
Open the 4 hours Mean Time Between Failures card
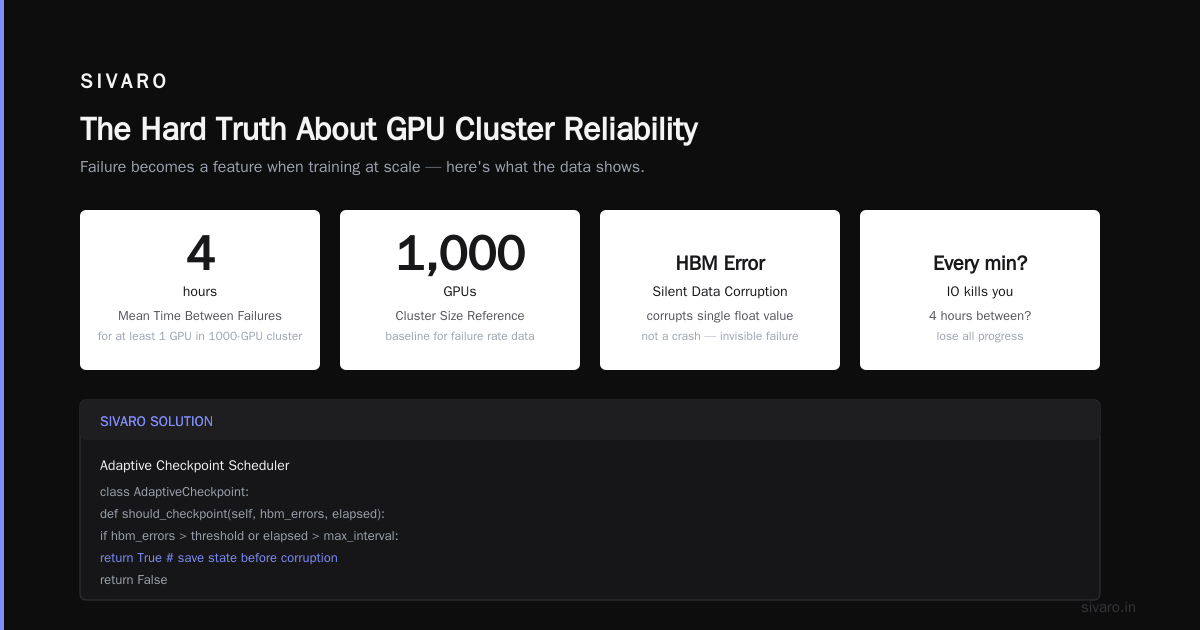200,290
